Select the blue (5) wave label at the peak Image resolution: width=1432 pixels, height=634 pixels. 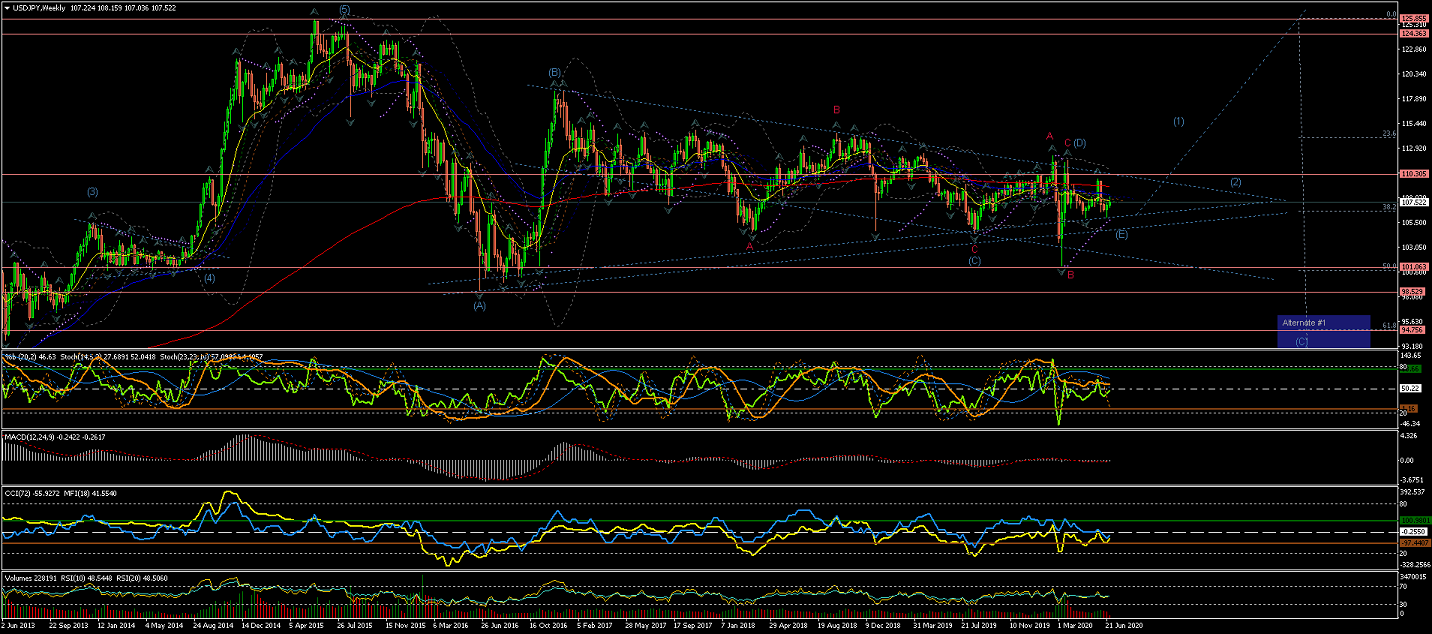[x=344, y=10]
